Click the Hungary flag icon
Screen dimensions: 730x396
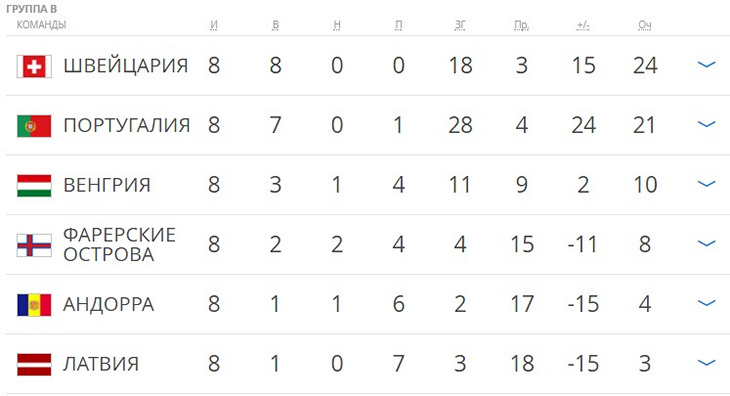[x=34, y=186]
